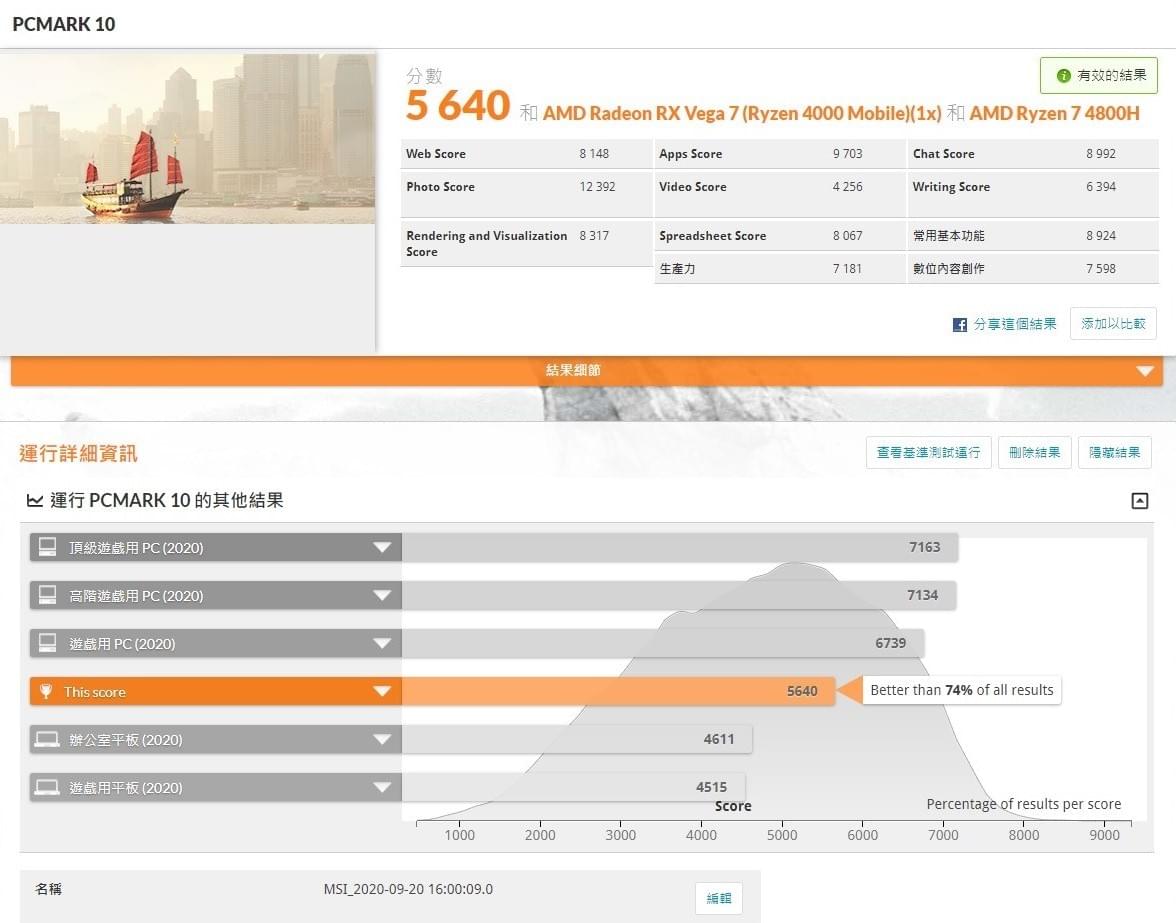The height and width of the screenshot is (923, 1176).
Task: Click the desktop icon for 遊戲用 PC (2020)
Action: (x=47, y=643)
